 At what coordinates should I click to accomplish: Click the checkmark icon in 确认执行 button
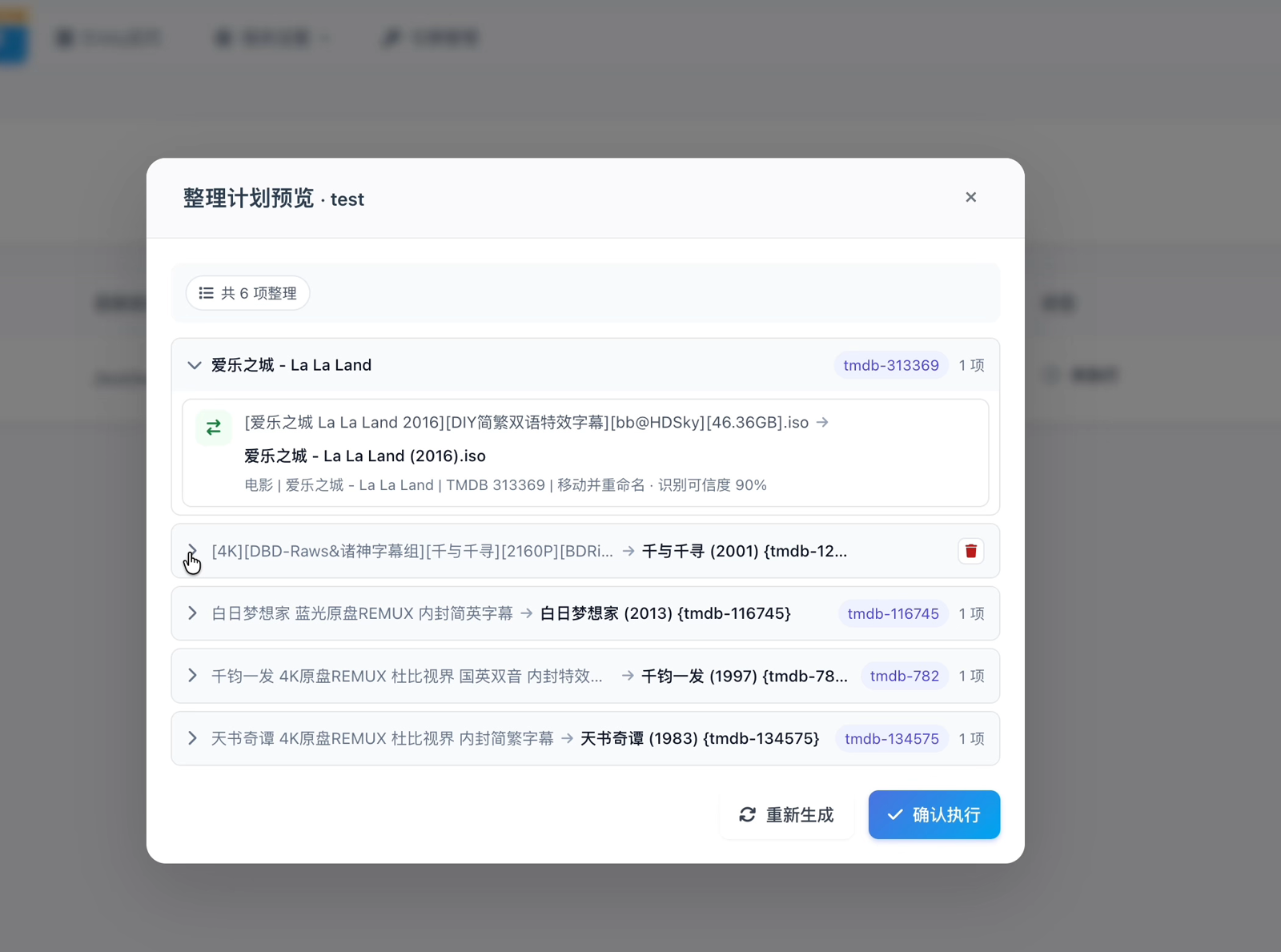(x=895, y=815)
